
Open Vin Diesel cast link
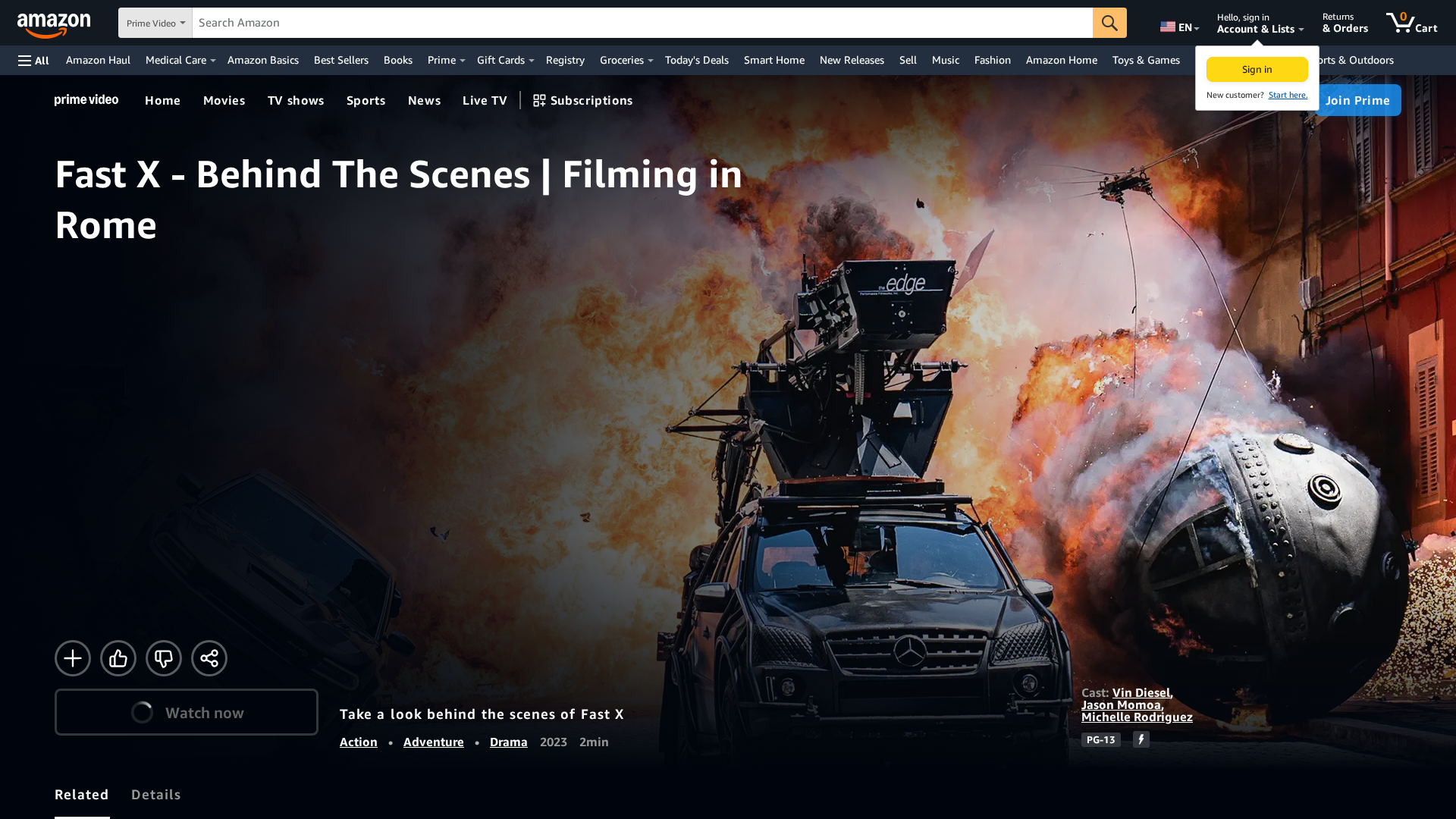[1141, 692]
